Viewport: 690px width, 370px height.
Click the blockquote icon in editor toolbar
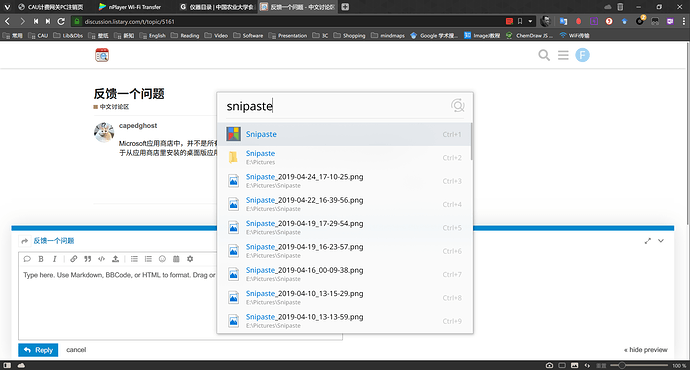tap(88, 259)
